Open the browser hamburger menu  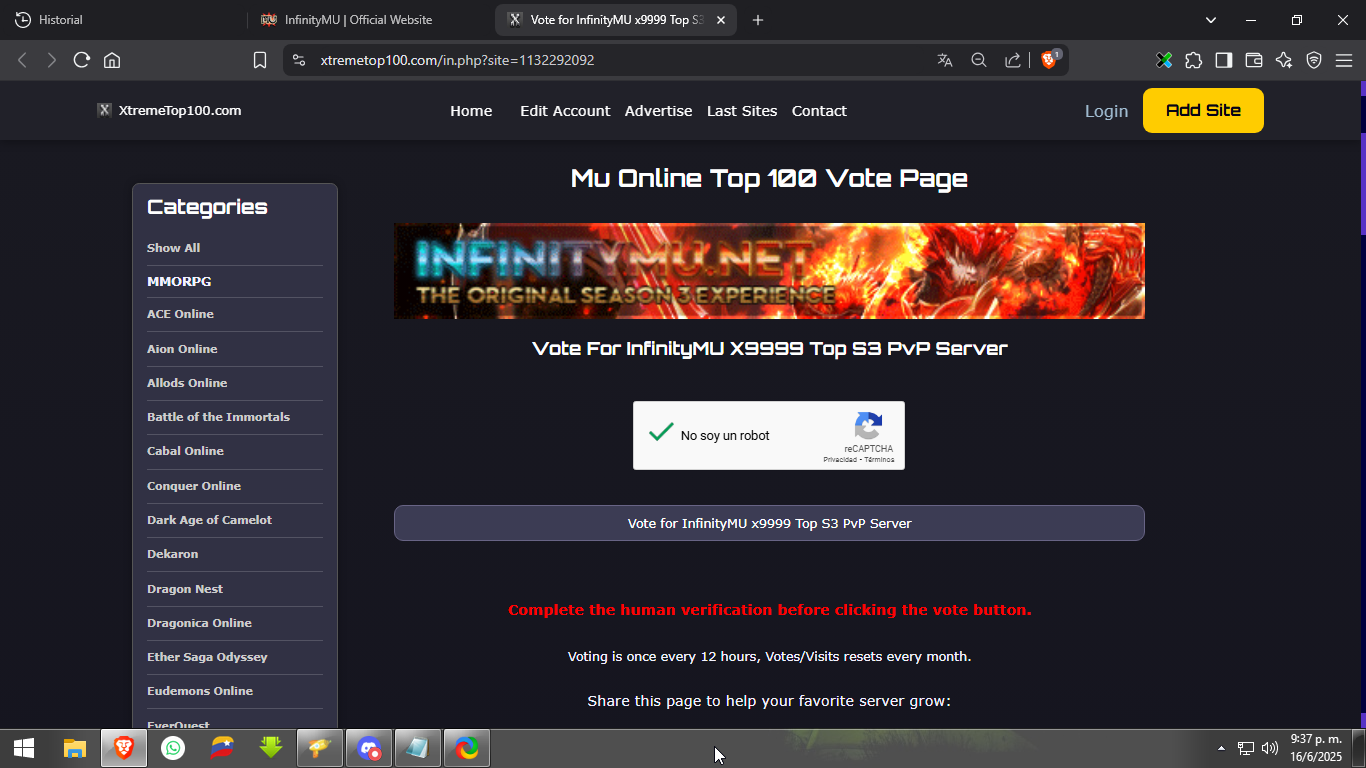click(x=1343, y=60)
